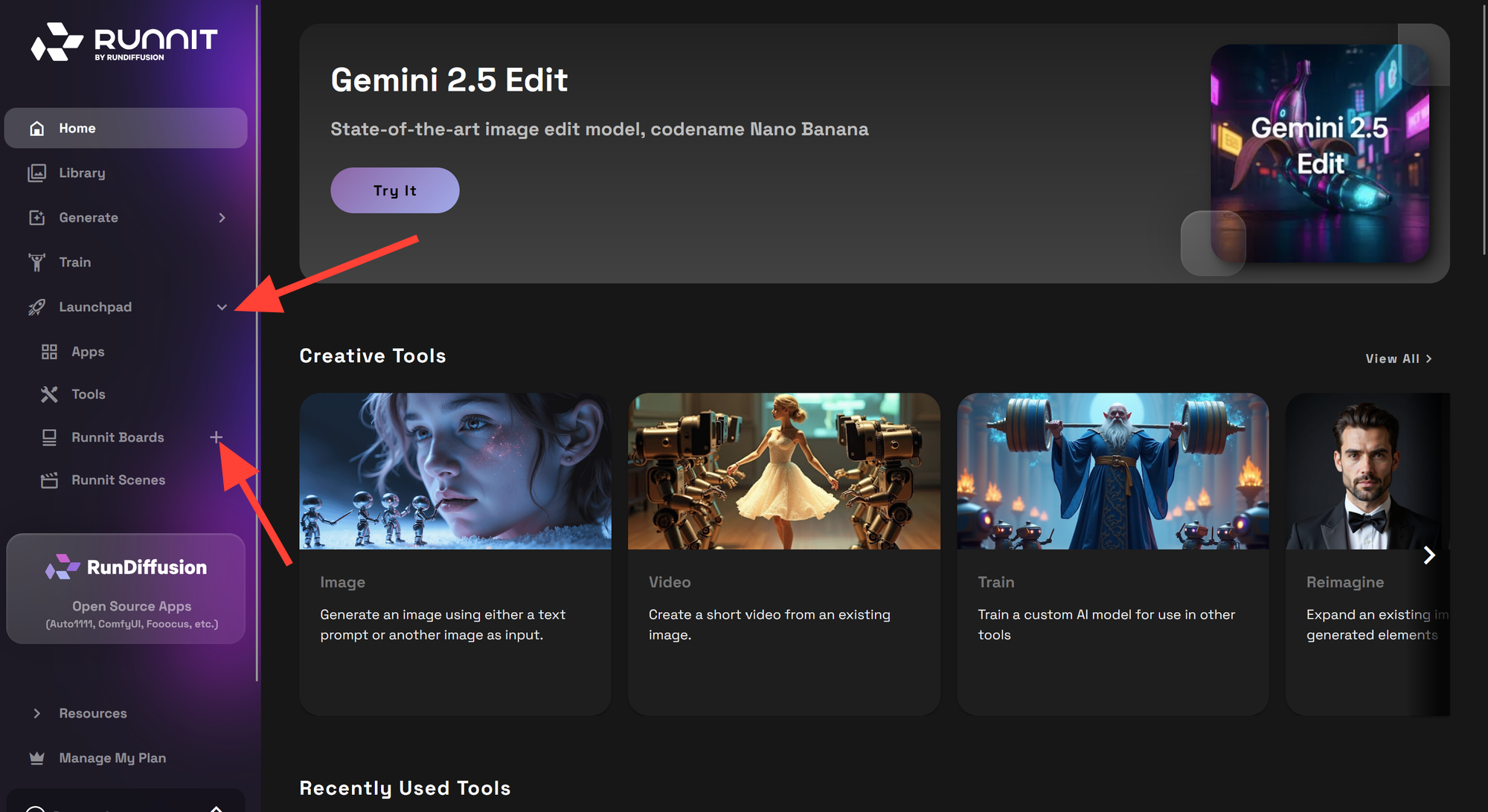Image resolution: width=1488 pixels, height=812 pixels.
Task: Open the Train menu item
Action: pos(126,262)
